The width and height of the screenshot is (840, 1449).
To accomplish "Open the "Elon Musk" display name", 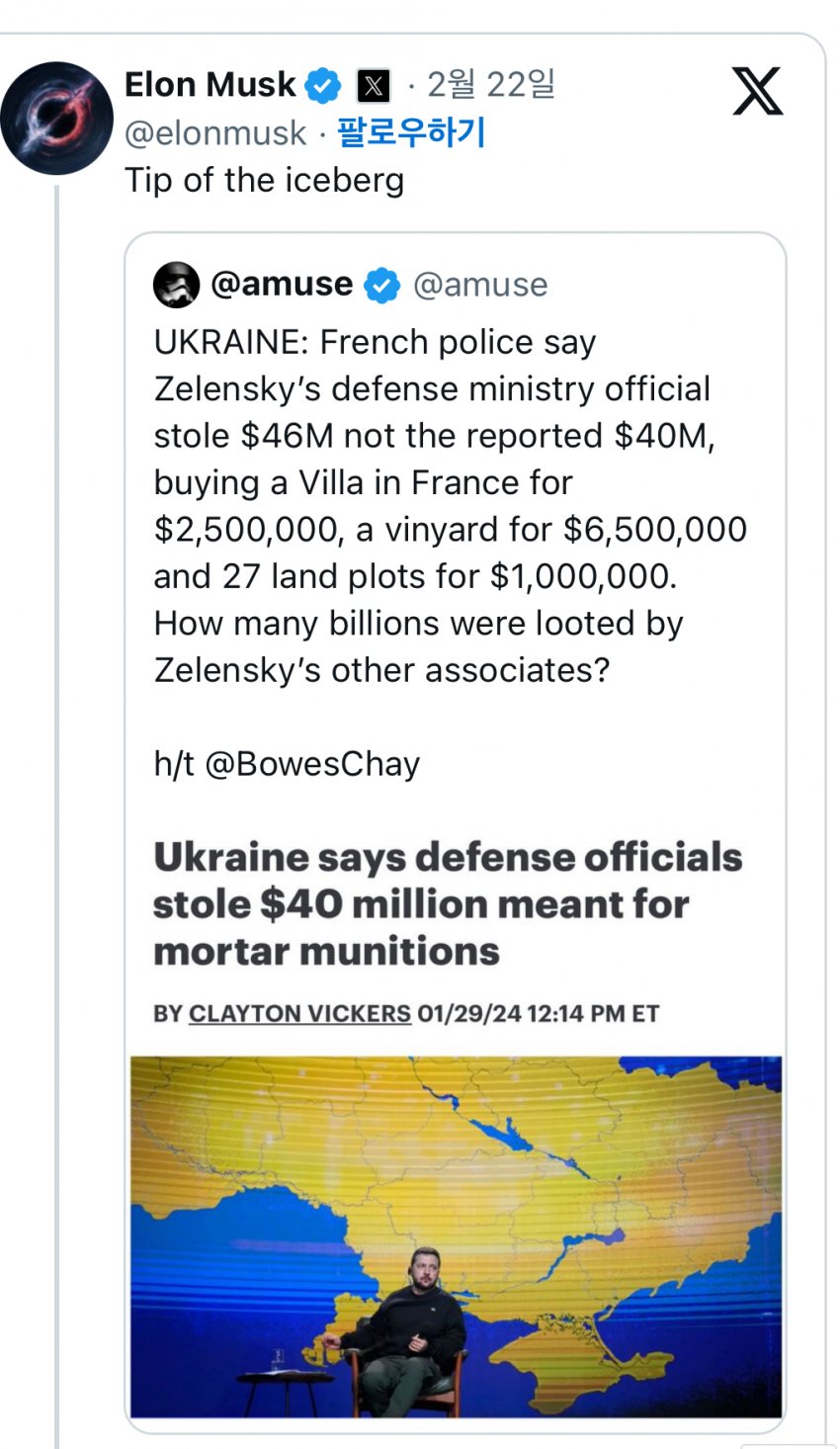I will (x=210, y=85).
